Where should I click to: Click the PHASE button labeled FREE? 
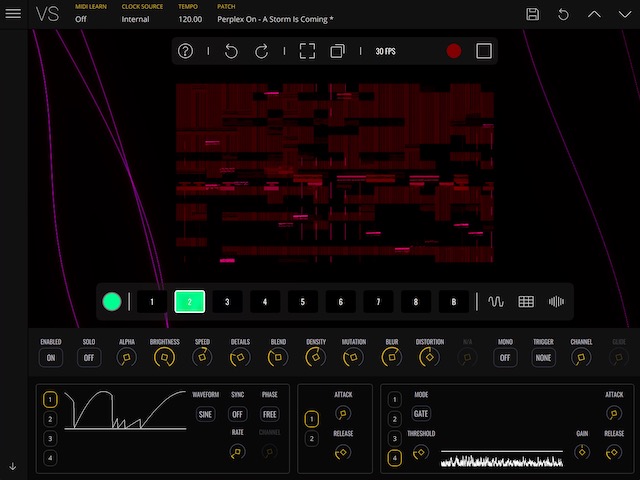pos(269,414)
